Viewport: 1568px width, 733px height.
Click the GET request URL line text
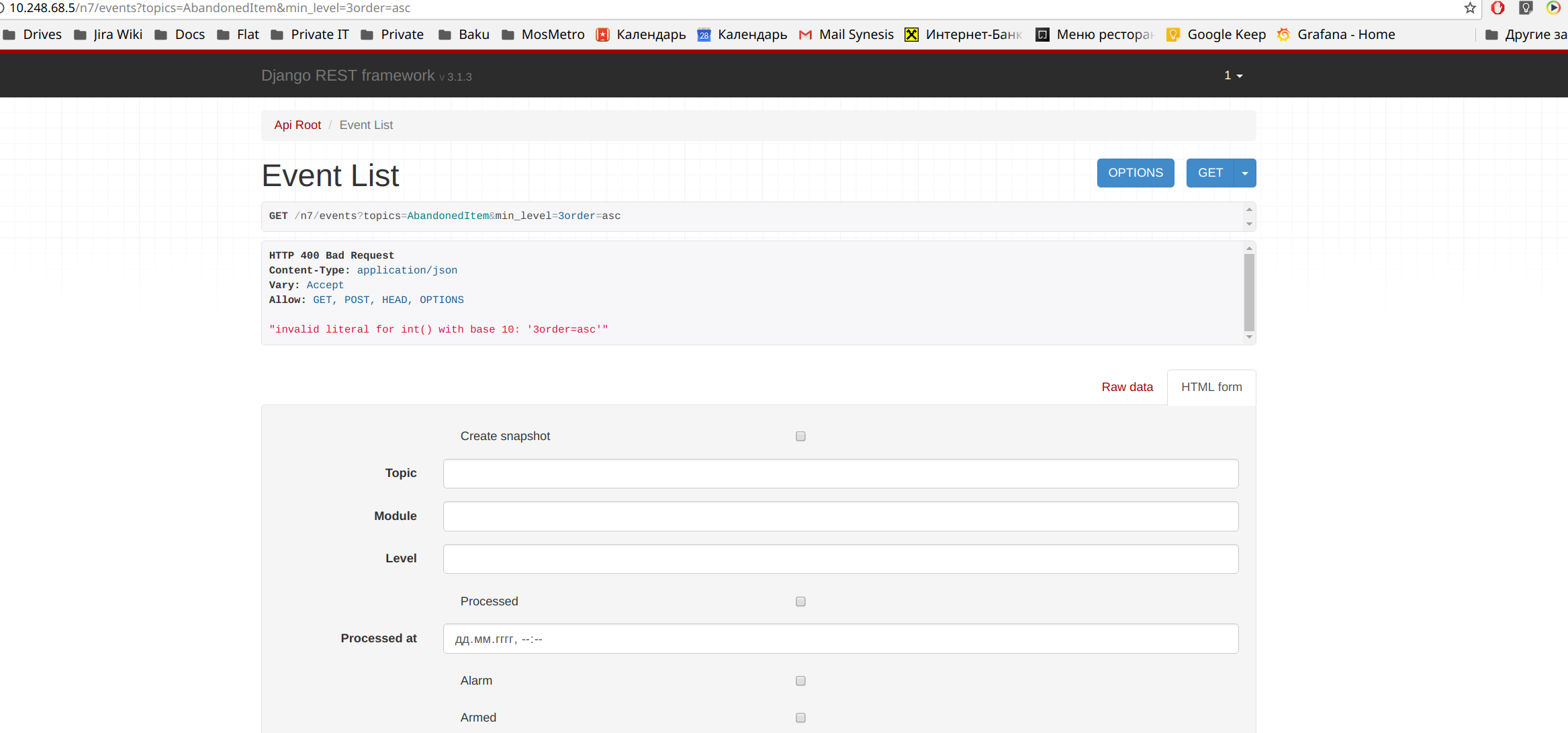pyautogui.click(x=445, y=216)
